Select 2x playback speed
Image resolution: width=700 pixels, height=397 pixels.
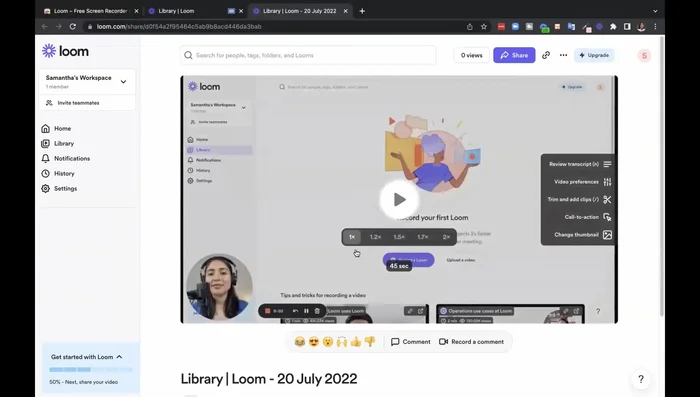point(446,237)
